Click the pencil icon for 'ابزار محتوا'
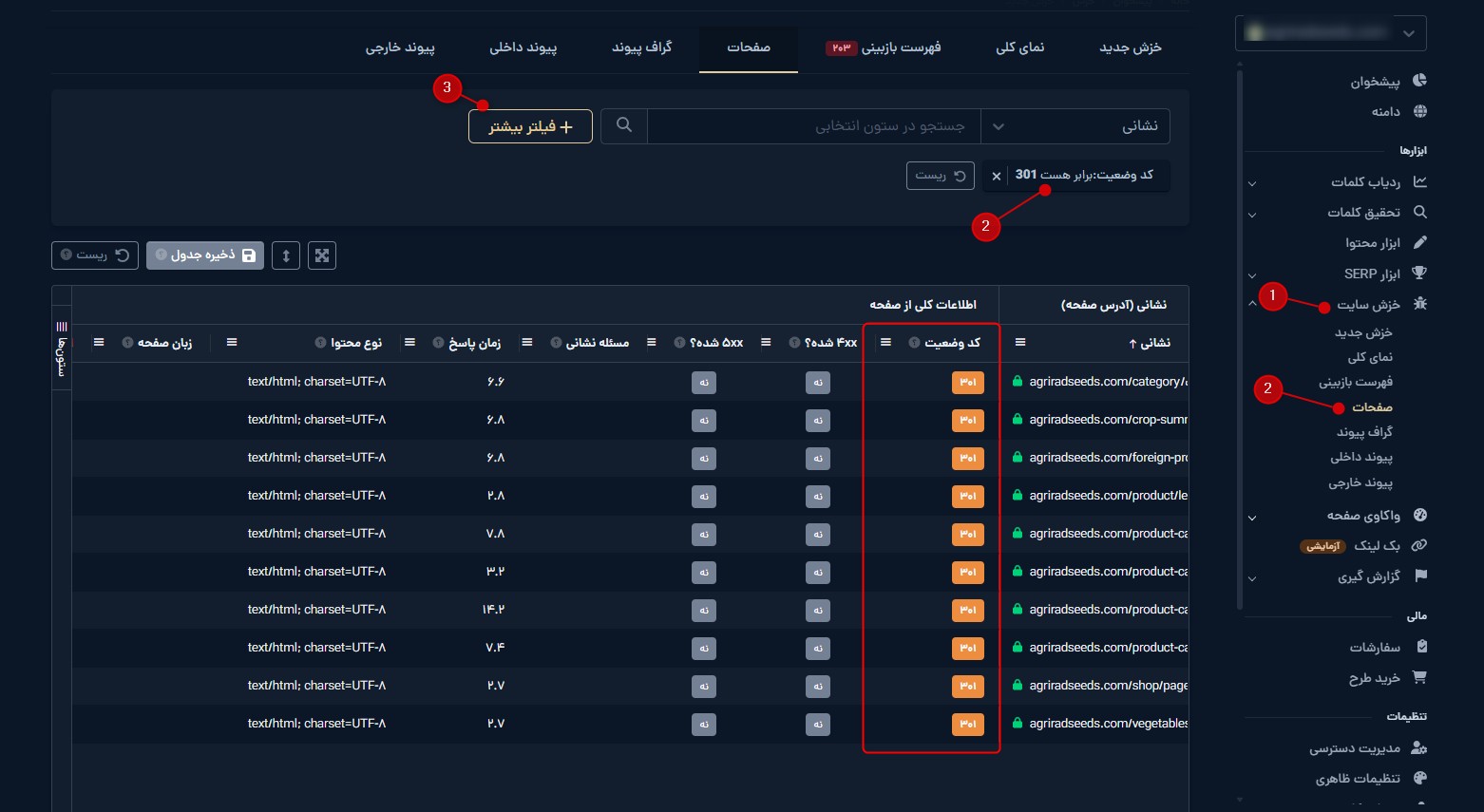The height and width of the screenshot is (812, 1484). point(1419,243)
